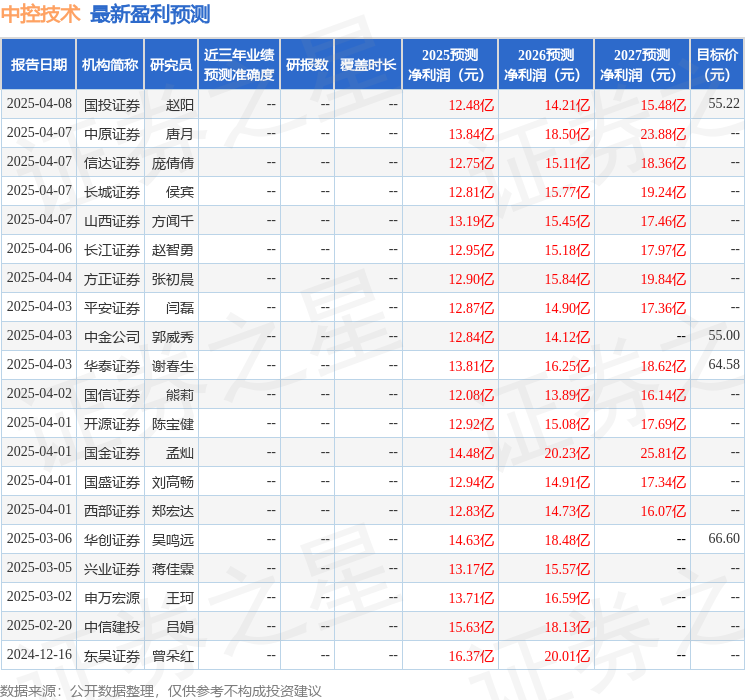This screenshot has width=745, height=700.
Task: Click analyst name 唐月
Action: point(180,134)
